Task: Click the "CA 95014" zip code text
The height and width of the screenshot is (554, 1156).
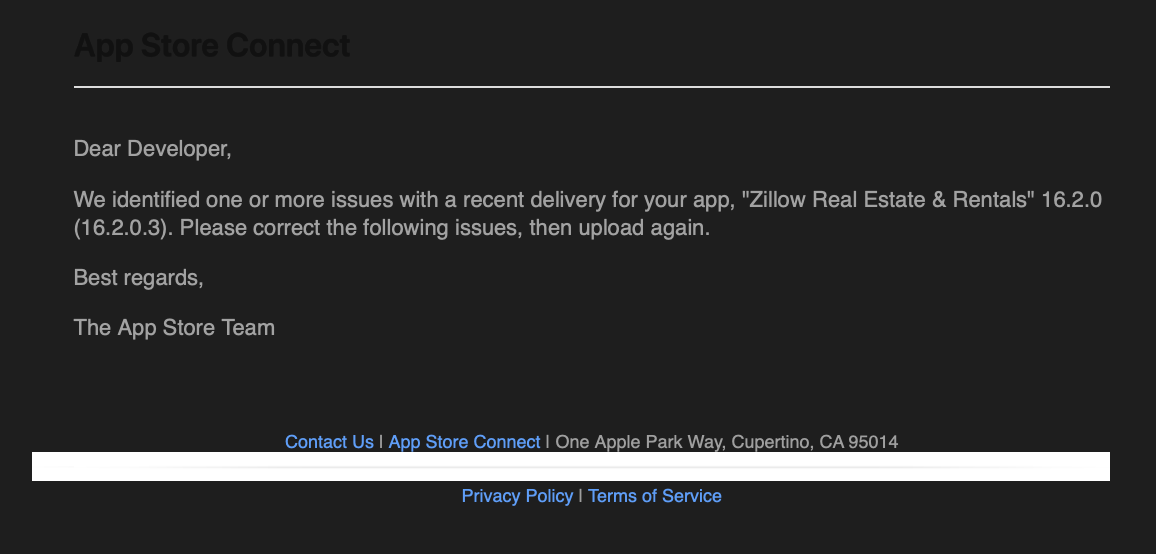Action: pyautogui.click(x=859, y=442)
